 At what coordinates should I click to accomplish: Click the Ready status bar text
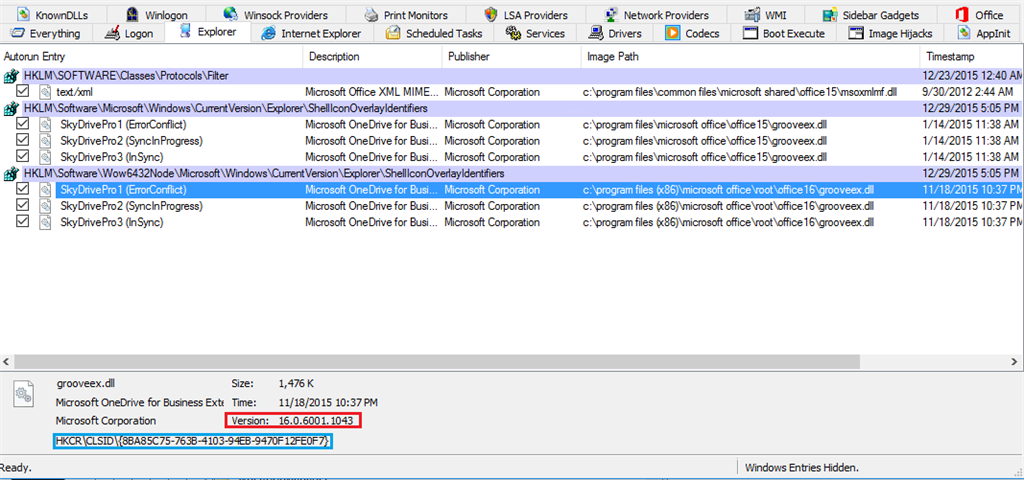14,468
